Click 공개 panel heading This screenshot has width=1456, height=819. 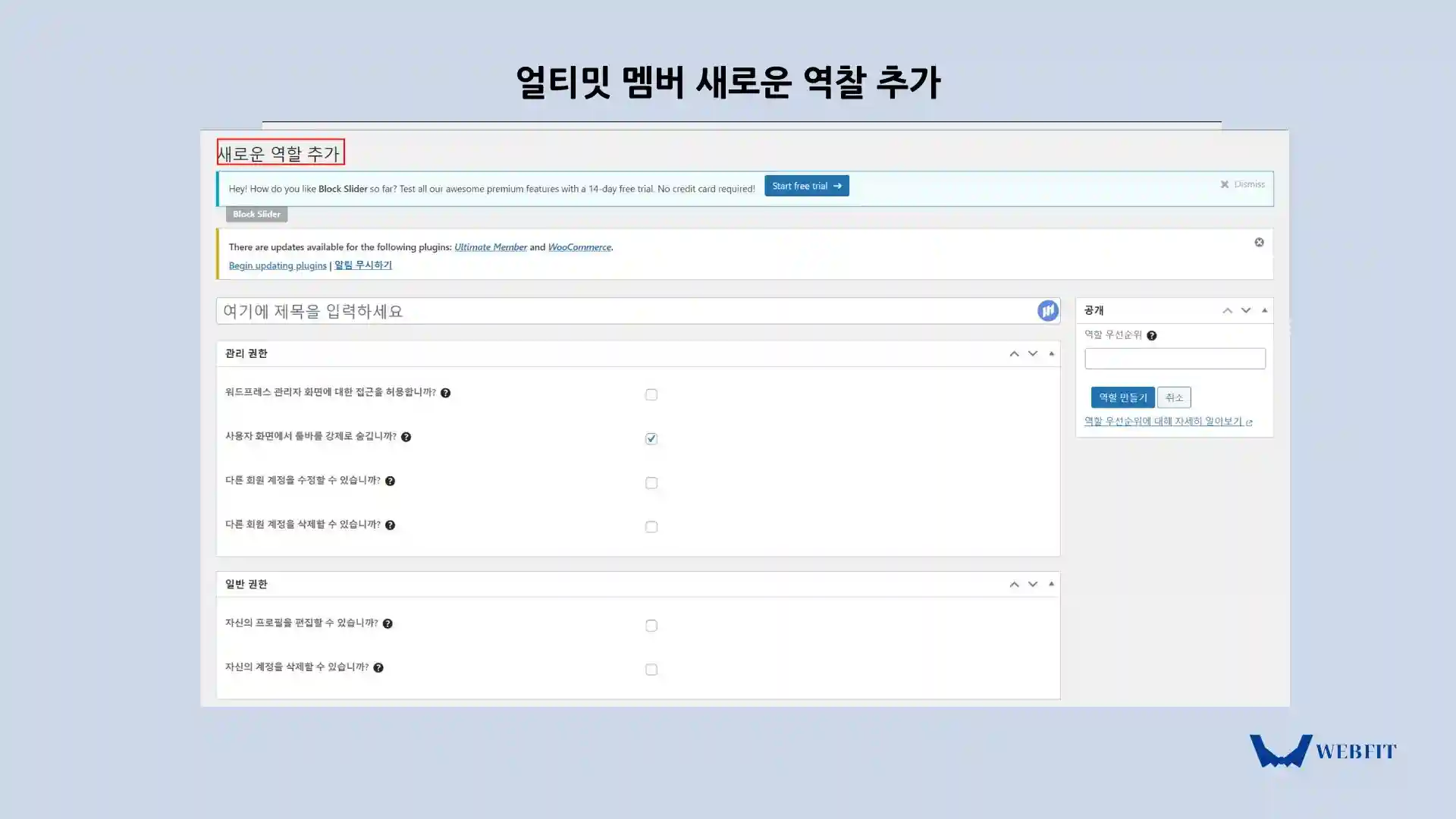(x=1094, y=310)
